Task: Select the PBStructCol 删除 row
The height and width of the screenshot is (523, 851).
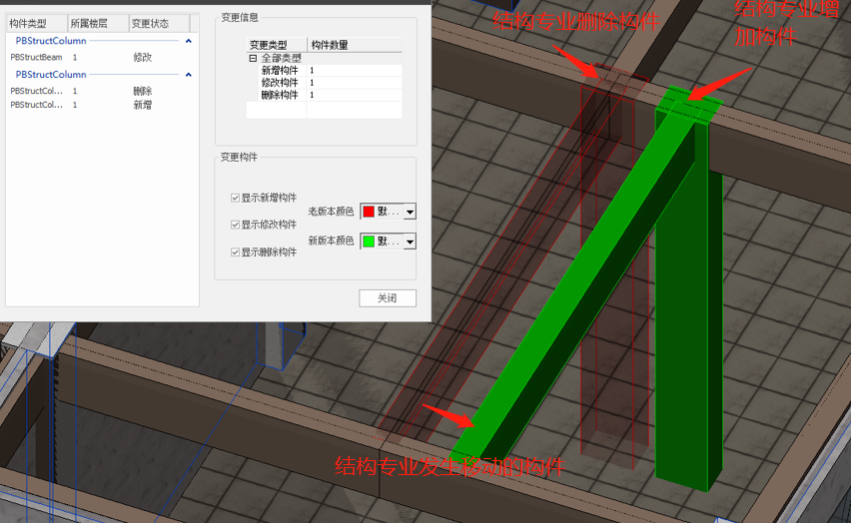Action: click(x=101, y=91)
